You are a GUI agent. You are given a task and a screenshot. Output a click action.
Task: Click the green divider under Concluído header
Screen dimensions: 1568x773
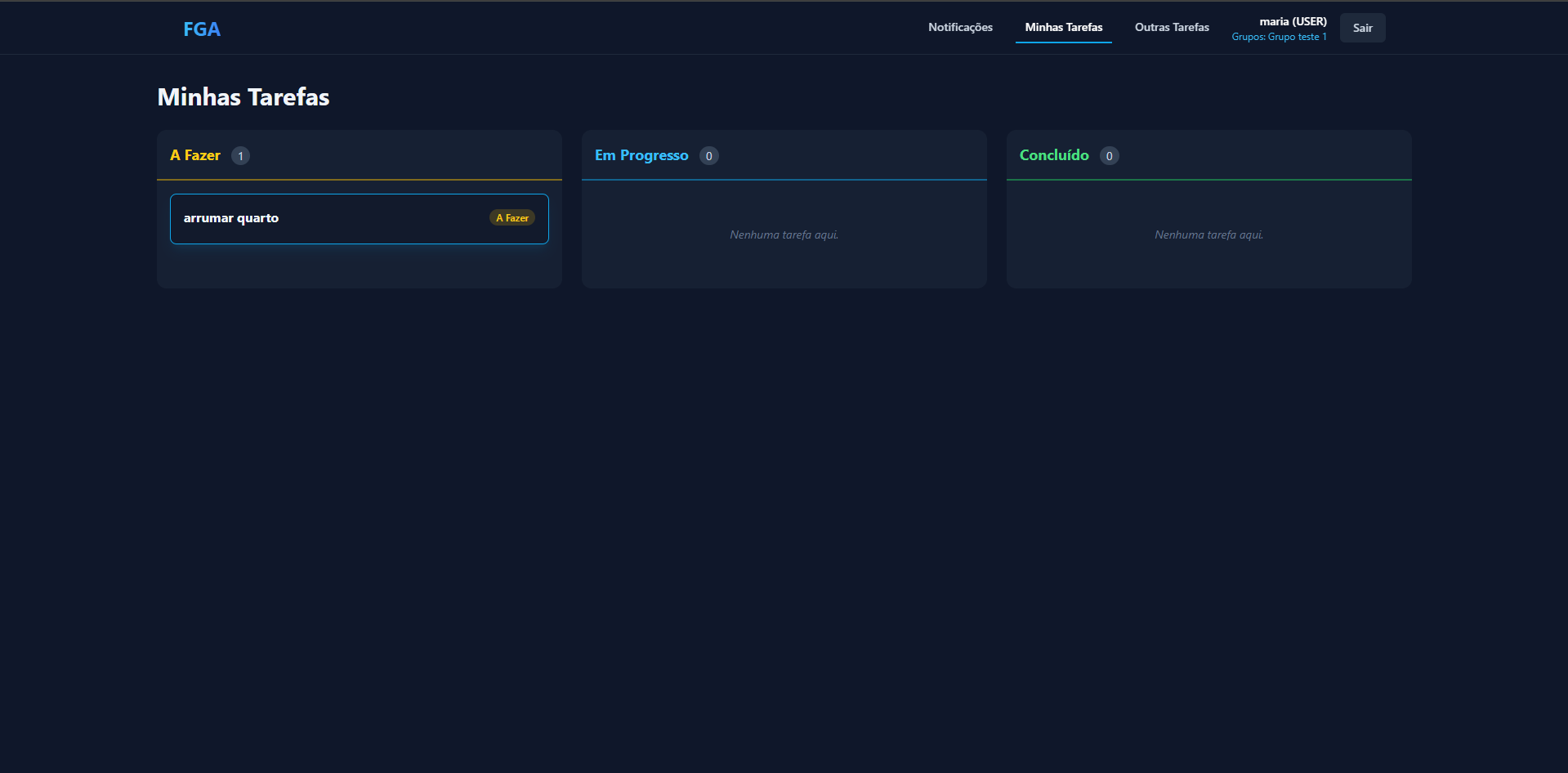point(1208,180)
